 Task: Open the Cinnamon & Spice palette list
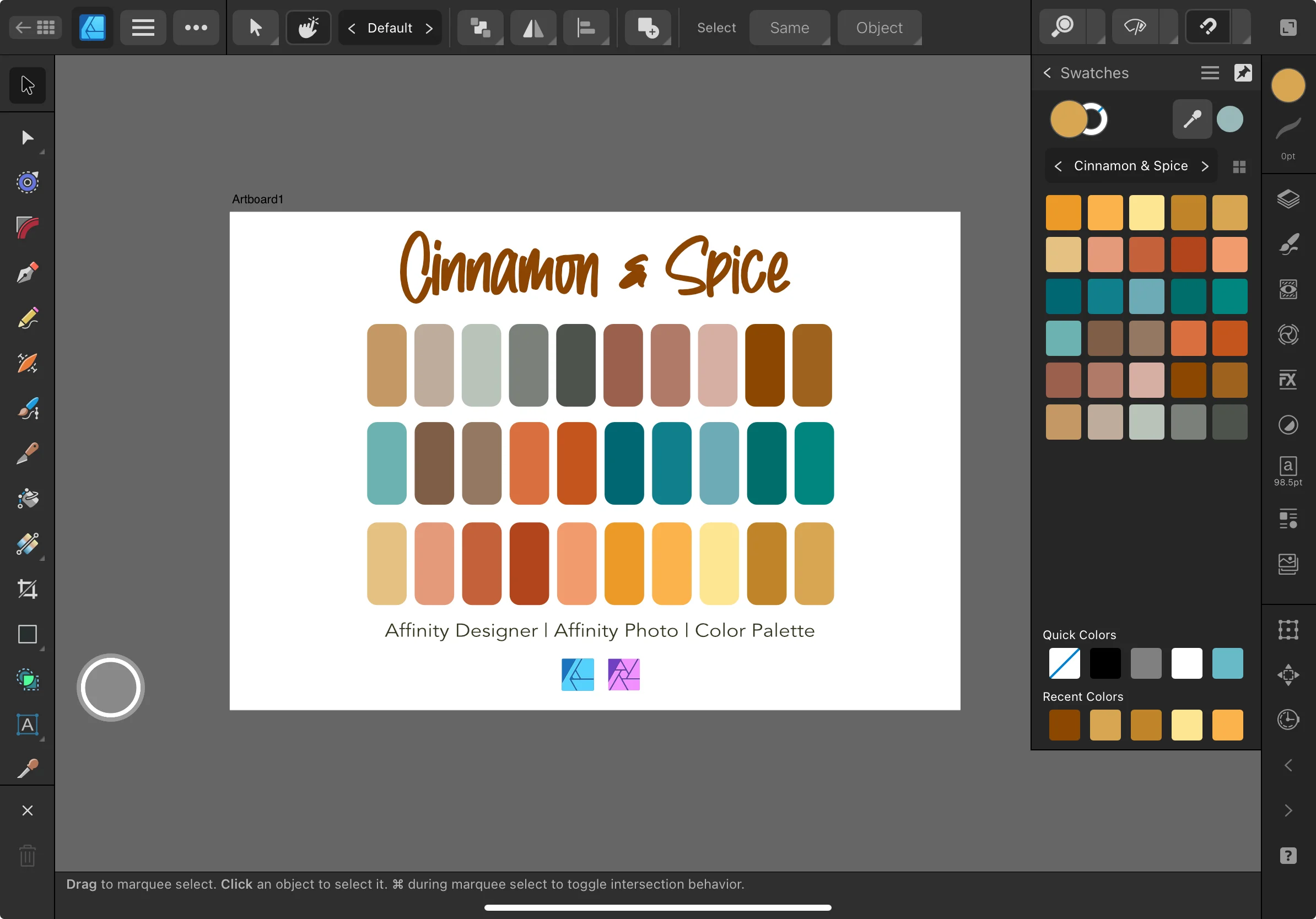pos(1130,166)
